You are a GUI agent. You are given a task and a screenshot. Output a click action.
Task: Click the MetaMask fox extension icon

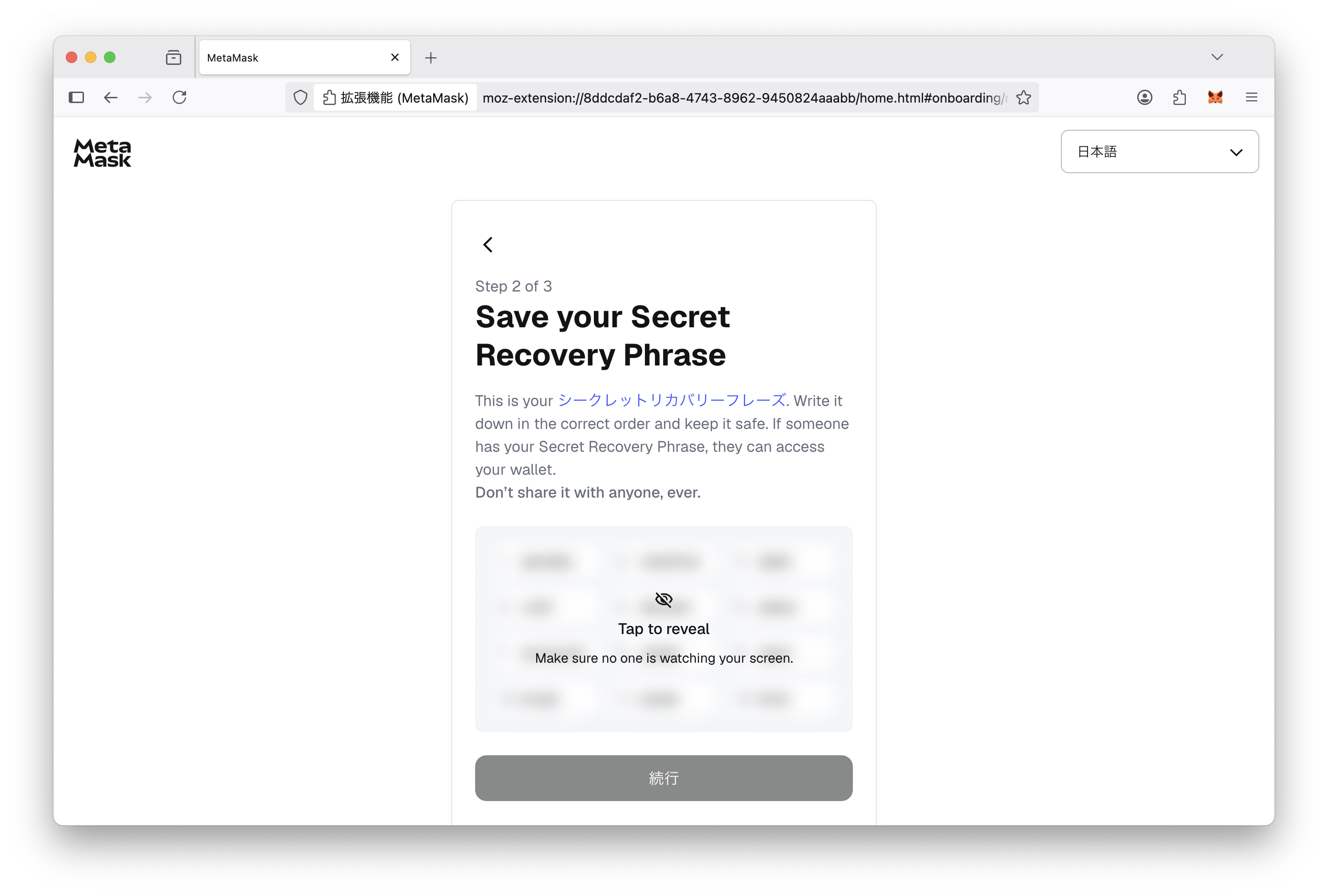(1215, 98)
